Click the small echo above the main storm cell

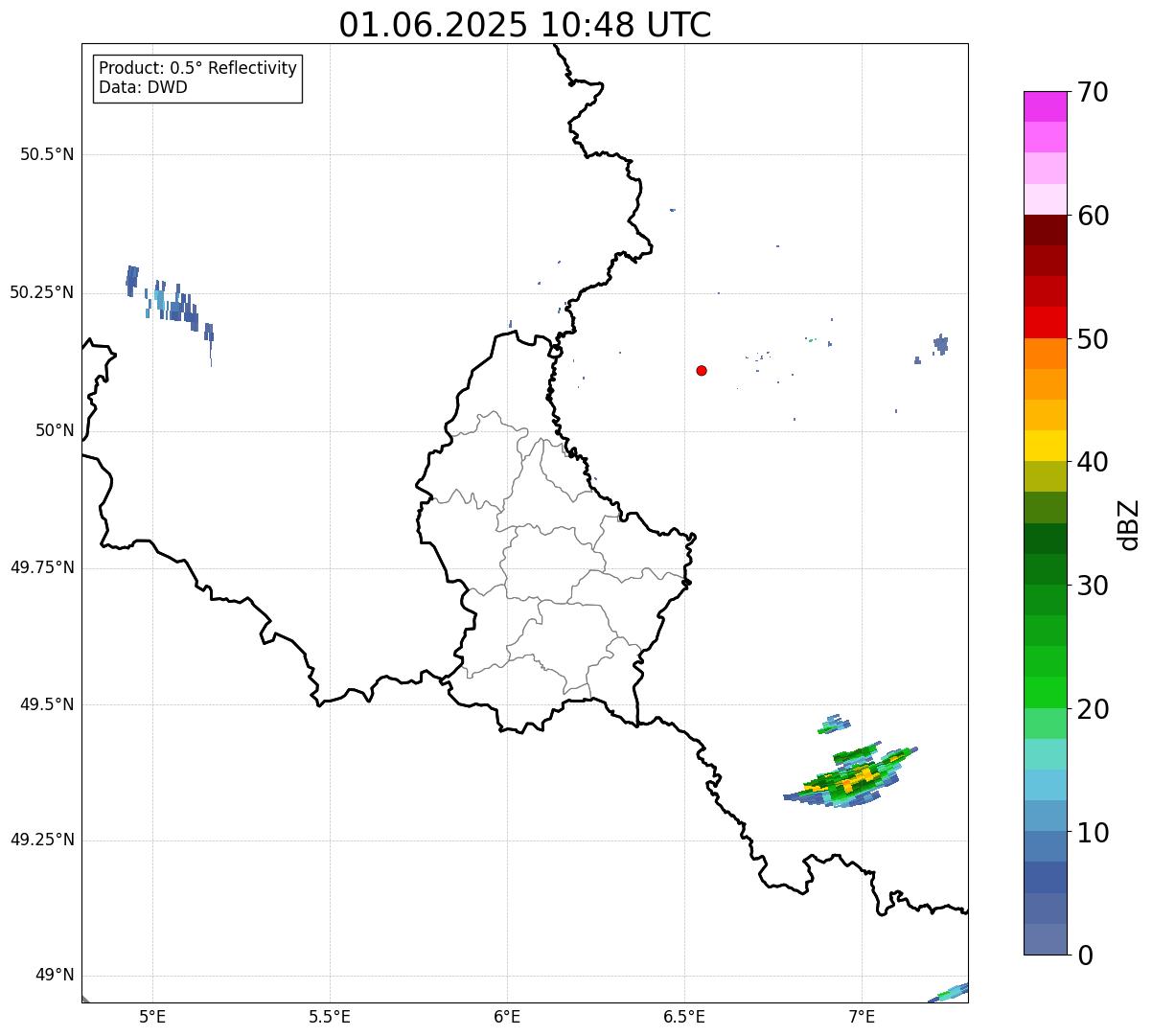click(x=833, y=724)
